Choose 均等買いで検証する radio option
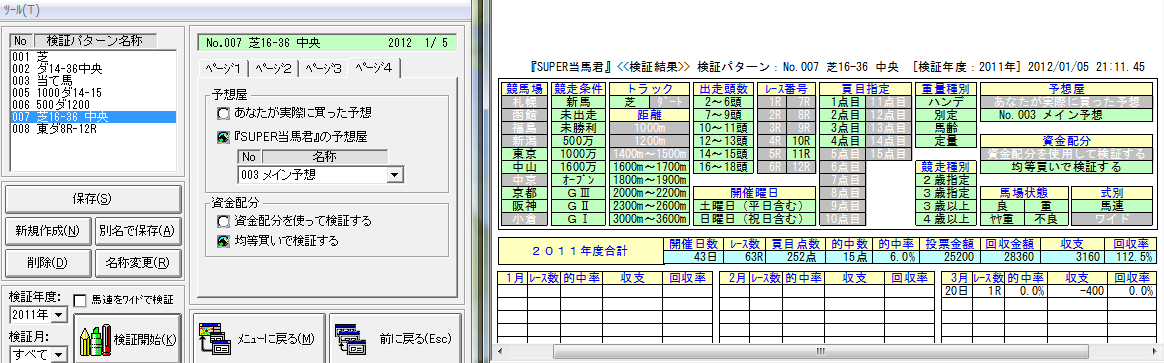 277,241
